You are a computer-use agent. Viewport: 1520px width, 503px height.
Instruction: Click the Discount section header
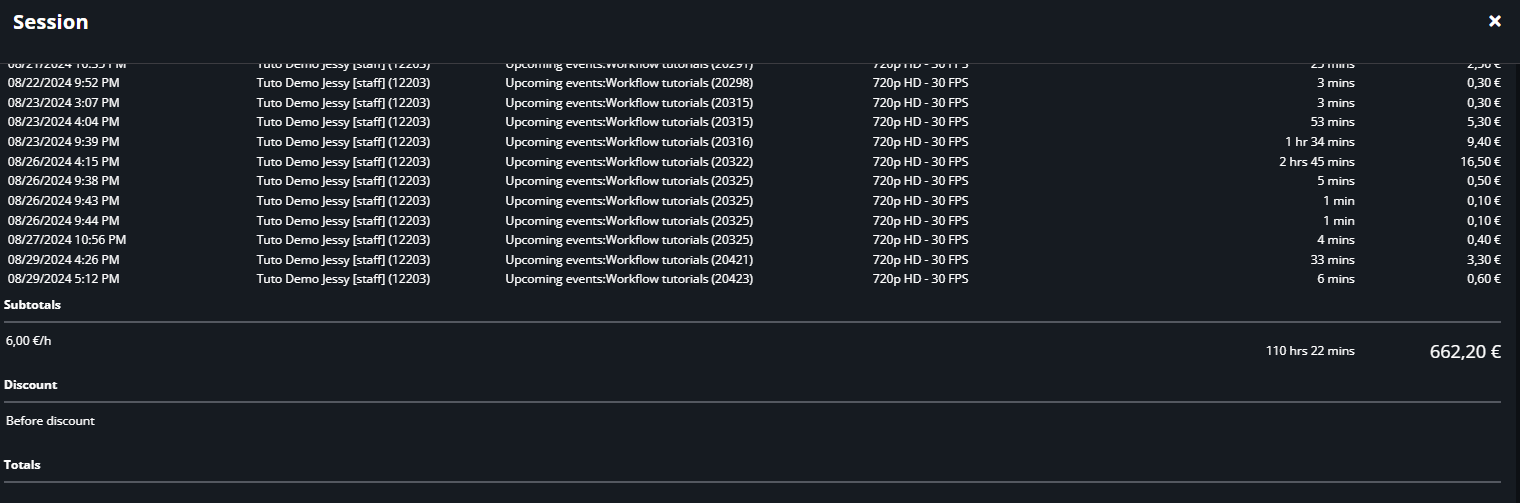click(x=30, y=385)
